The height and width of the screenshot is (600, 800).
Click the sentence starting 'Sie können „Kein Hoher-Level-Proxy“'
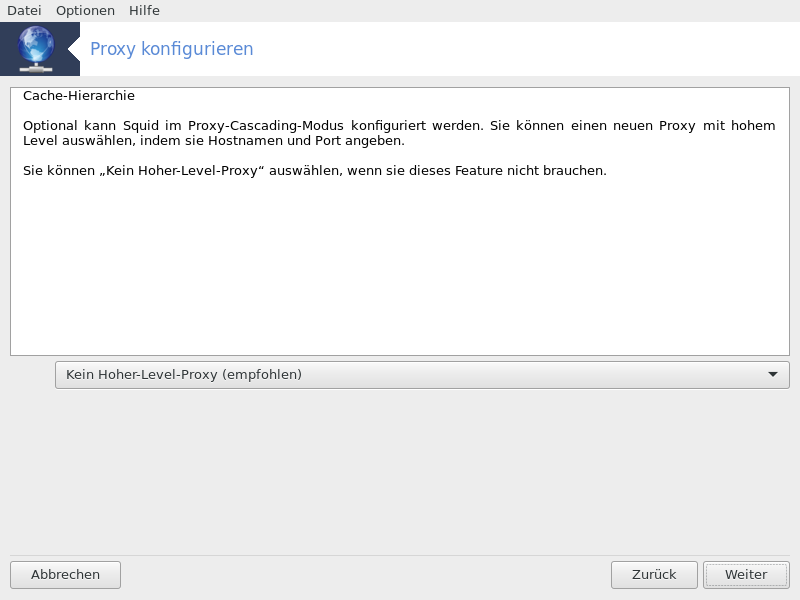pos(315,170)
